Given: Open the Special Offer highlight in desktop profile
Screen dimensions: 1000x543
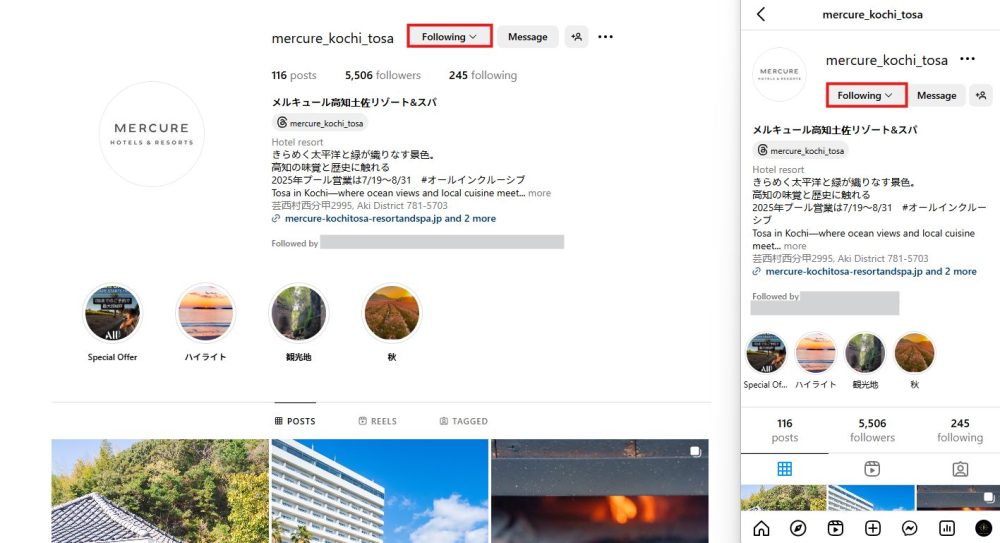Looking at the screenshot, I should click(x=112, y=313).
